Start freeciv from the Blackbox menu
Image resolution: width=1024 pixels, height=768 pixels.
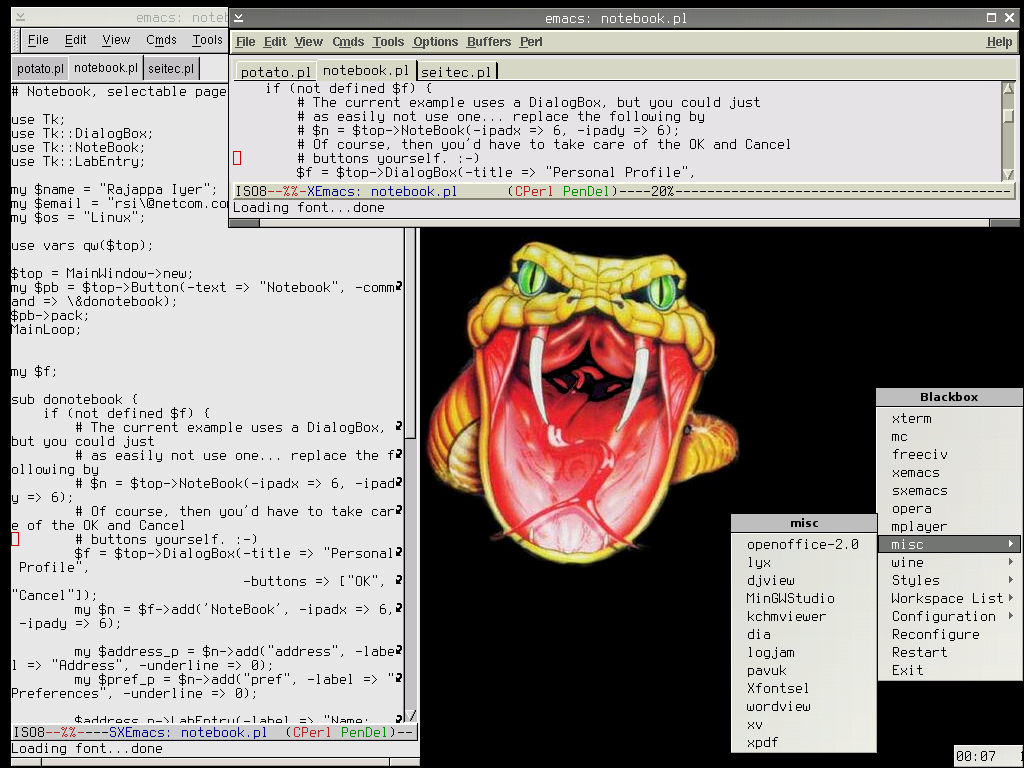pyautogui.click(x=950, y=455)
